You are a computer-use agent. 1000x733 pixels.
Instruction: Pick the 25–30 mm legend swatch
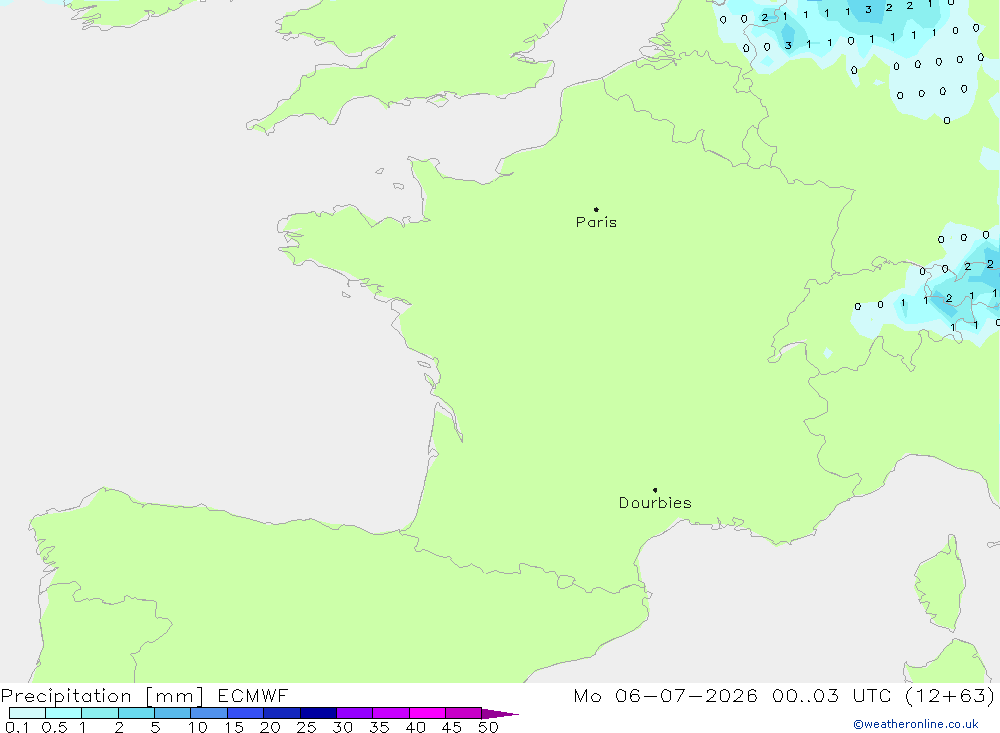pyautogui.click(x=318, y=713)
